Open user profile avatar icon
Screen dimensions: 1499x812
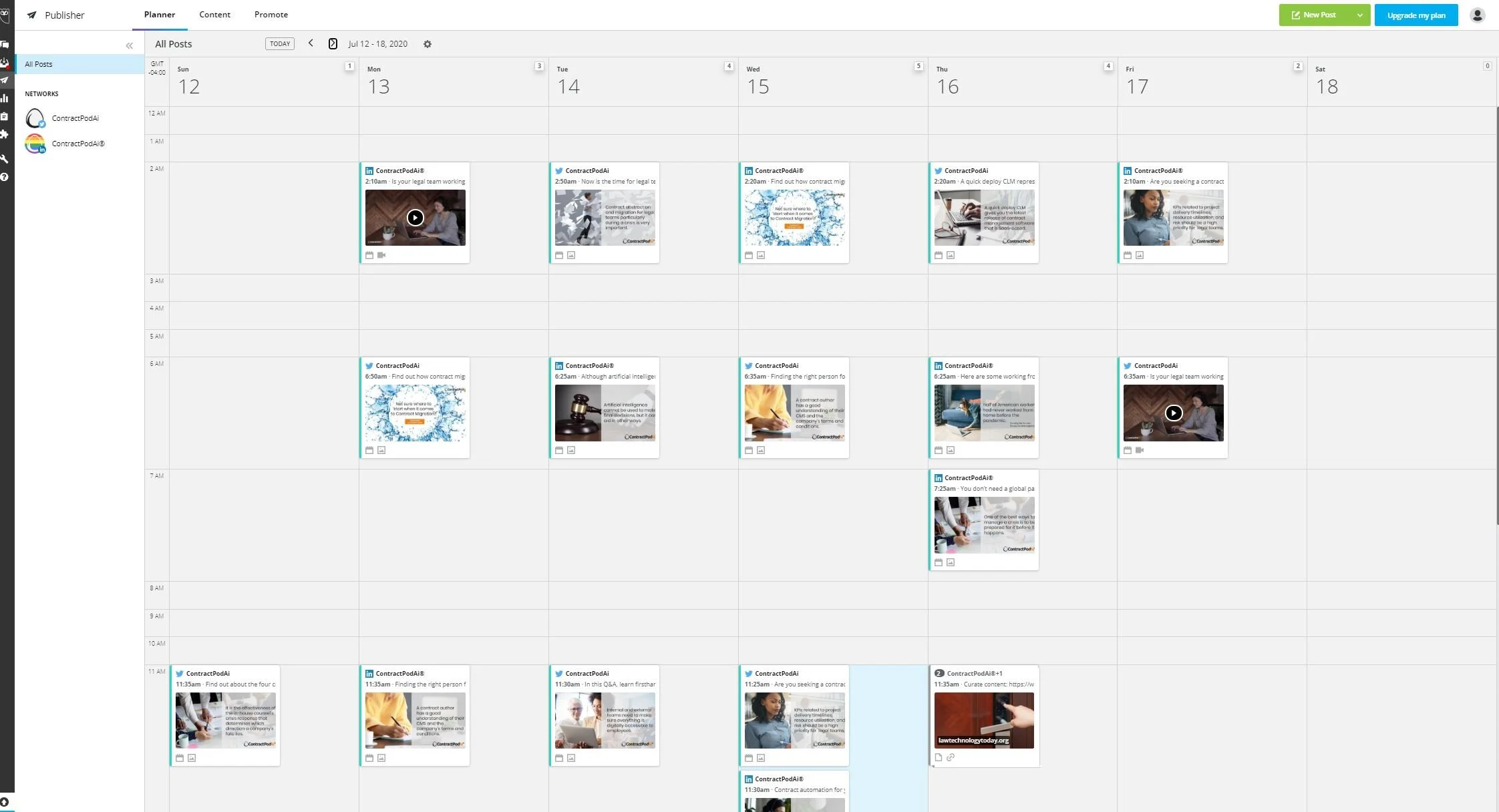click(1477, 15)
